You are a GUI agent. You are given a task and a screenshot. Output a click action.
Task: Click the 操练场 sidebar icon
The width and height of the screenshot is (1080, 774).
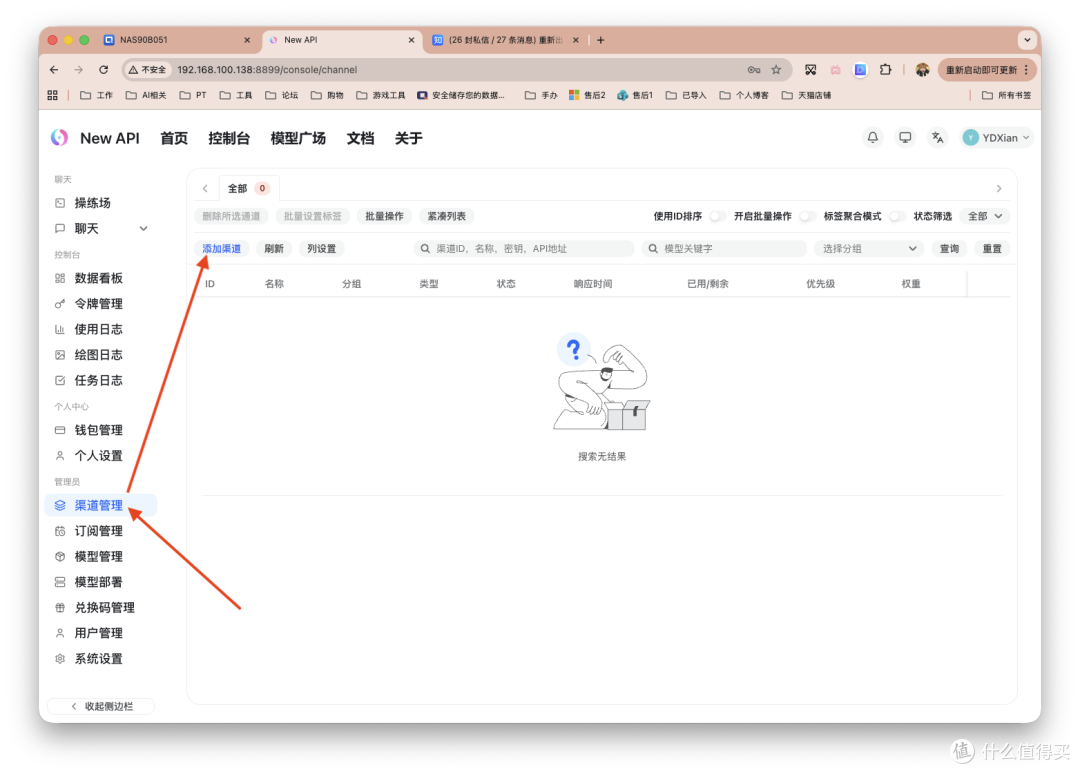(x=60, y=203)
